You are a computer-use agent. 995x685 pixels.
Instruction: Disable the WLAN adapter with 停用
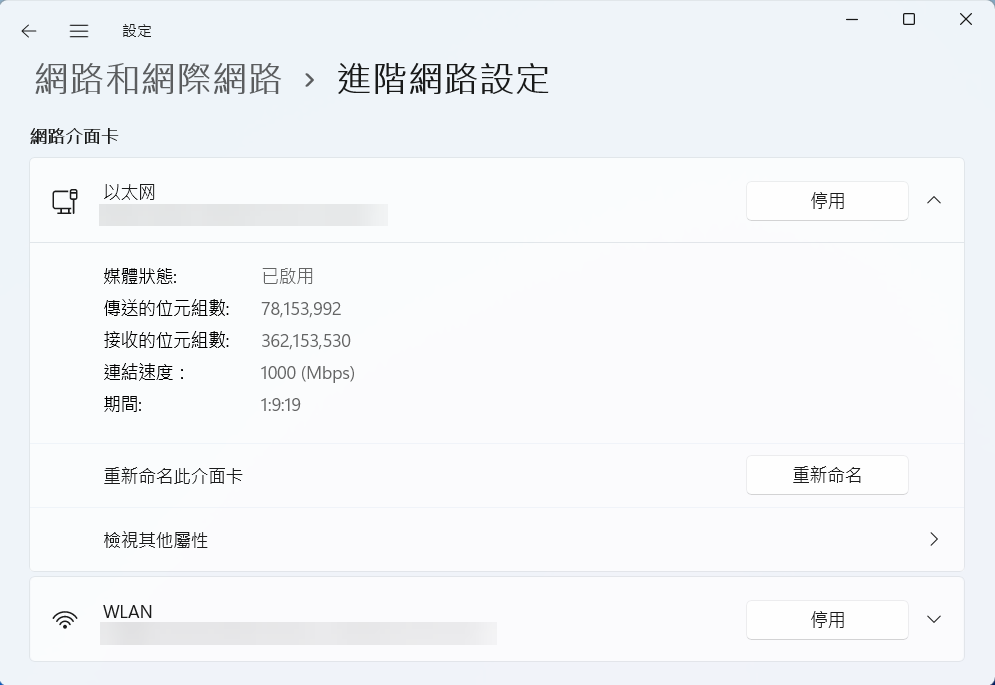[827, 620]
